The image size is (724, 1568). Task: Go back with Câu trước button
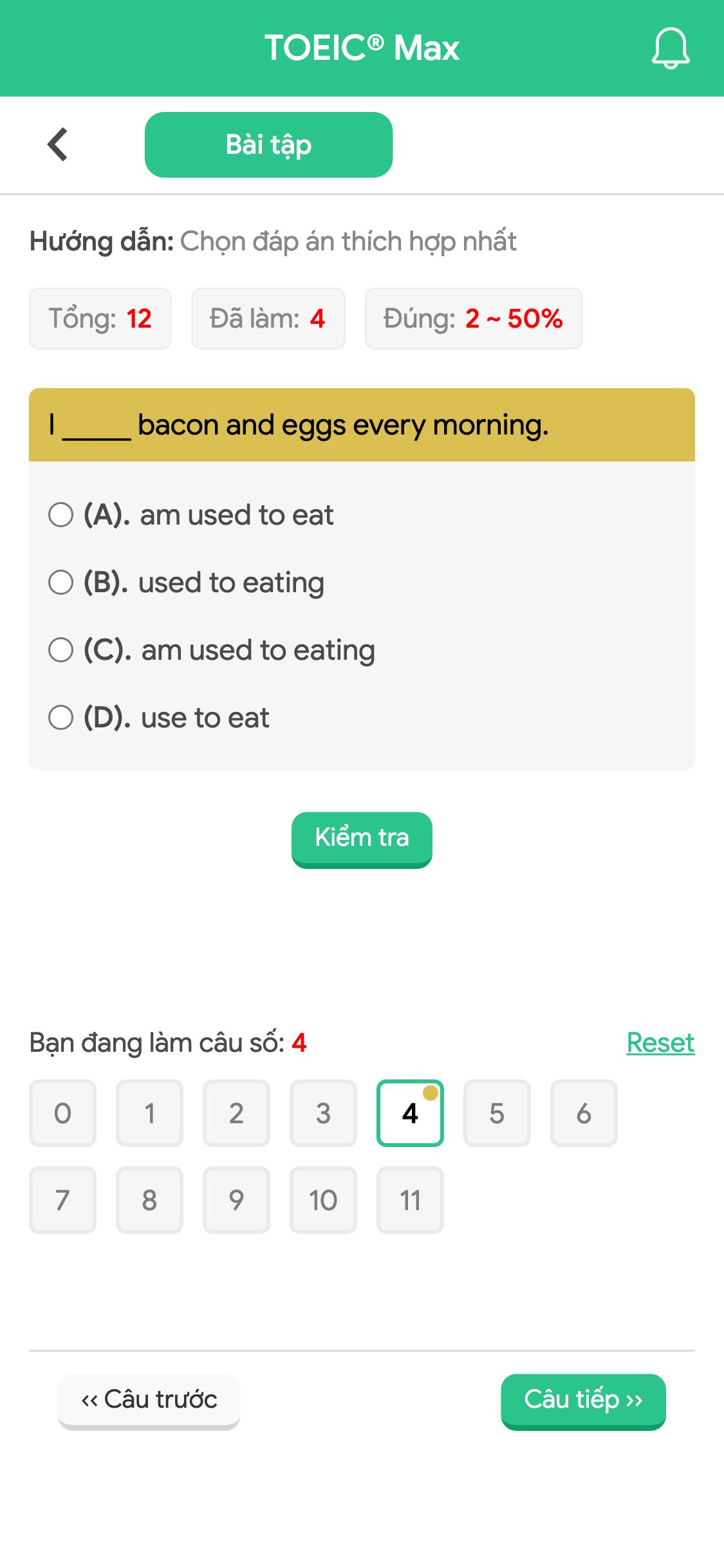click(149, 1401)
